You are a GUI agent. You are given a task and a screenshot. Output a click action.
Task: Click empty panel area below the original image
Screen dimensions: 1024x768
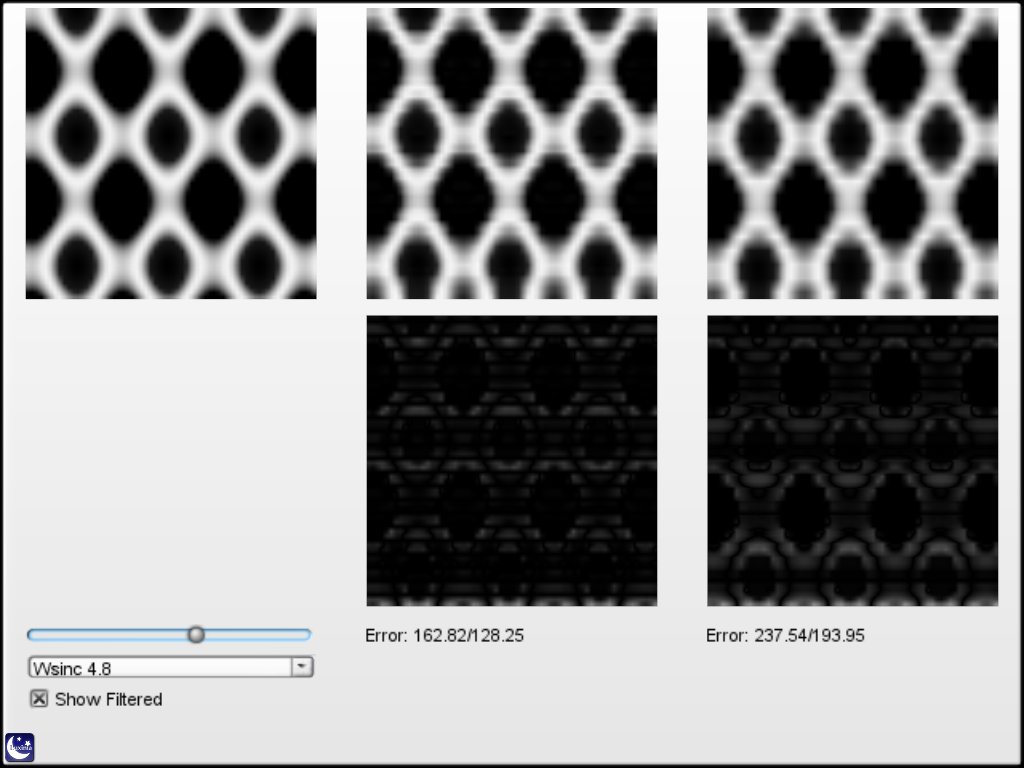[x=171, y=450]
